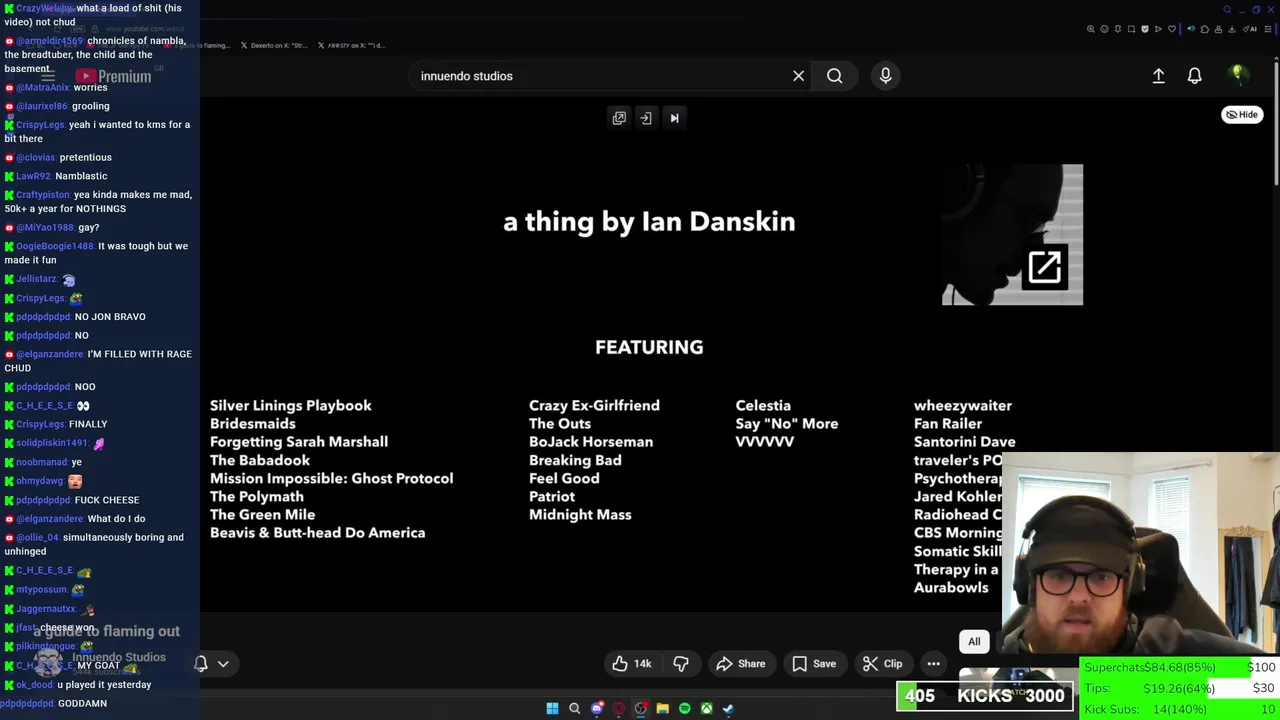1280x720 pixels.
Task: Open YouTube notifications bell
Action: point(1194,76)
